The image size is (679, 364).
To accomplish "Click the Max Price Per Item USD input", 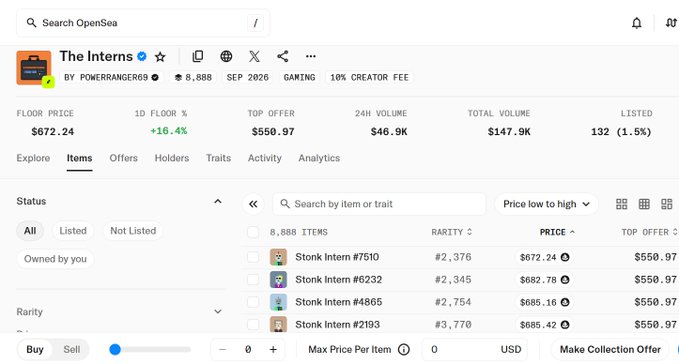I will pyautogui.click(x=475, y=349).
